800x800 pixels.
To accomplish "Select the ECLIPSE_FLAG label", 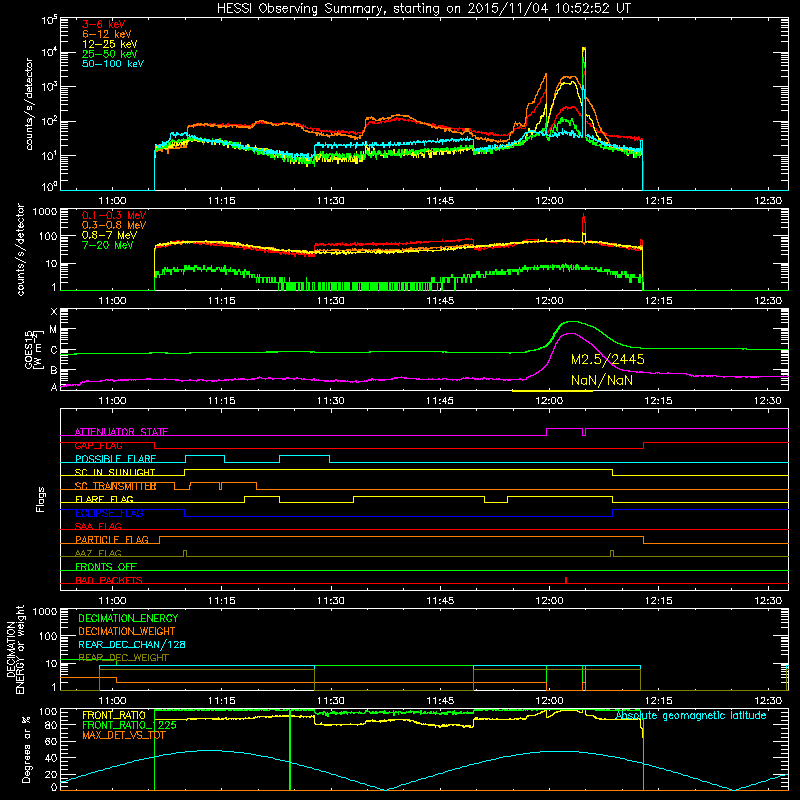I will coord(109,513).
